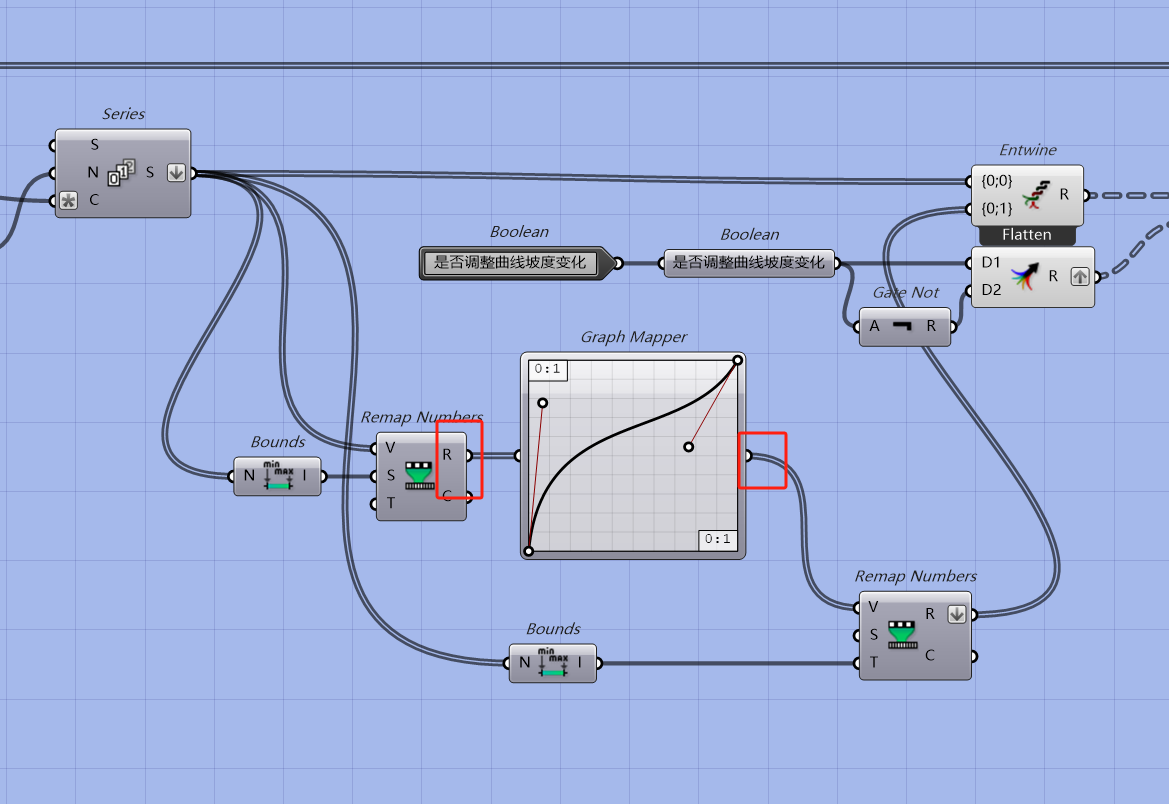Click the Series component icon
Image resolution: width=1169 pixels, height=804 pixels.
coord(121,172)
